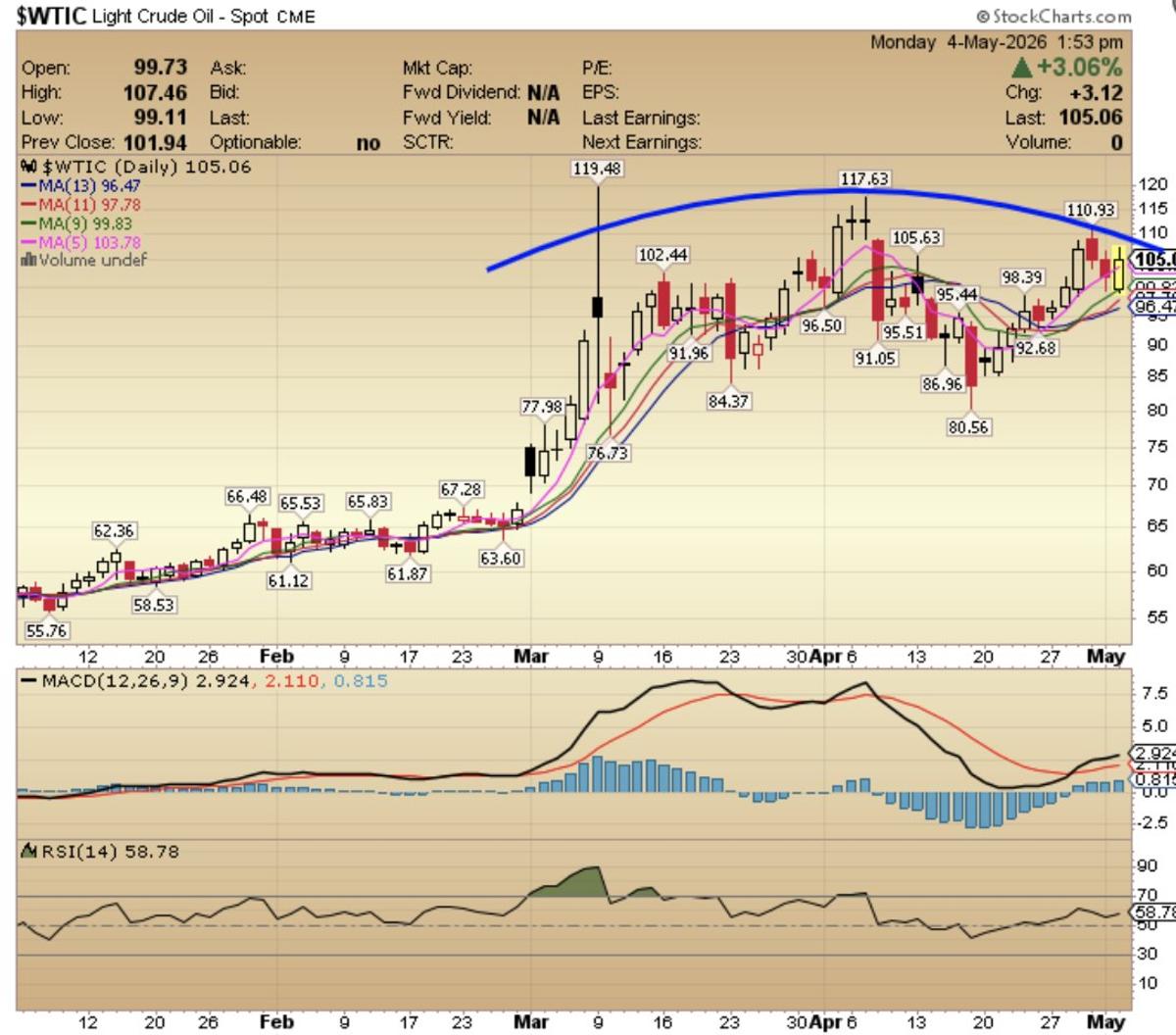Click the 62.36 price label
1176x1035 pixels.
[114, 530]
